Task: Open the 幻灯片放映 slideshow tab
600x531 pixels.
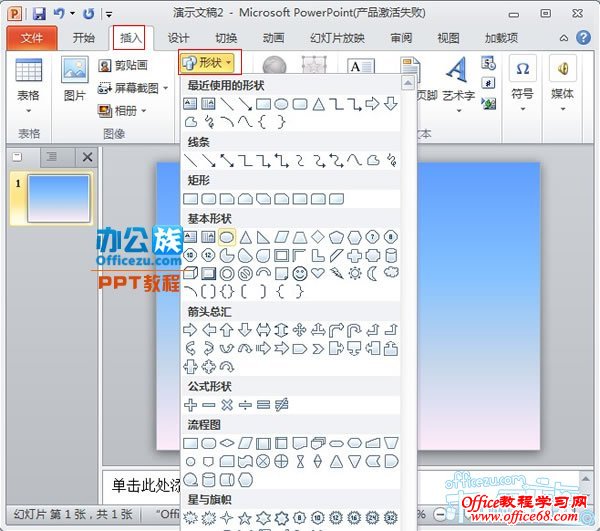Action: (x=336, y=38)
